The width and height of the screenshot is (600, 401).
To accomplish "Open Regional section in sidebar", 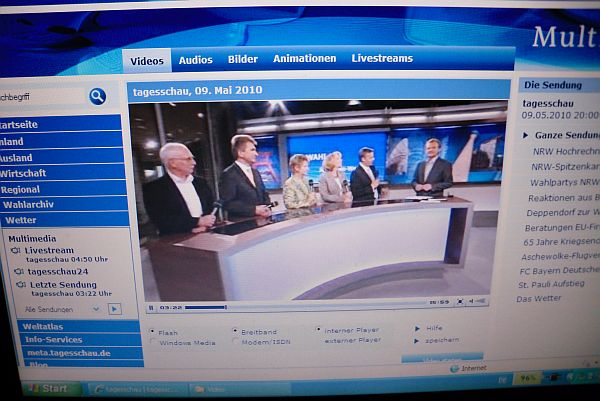I will pyautogui.click(x=63, y=189).
